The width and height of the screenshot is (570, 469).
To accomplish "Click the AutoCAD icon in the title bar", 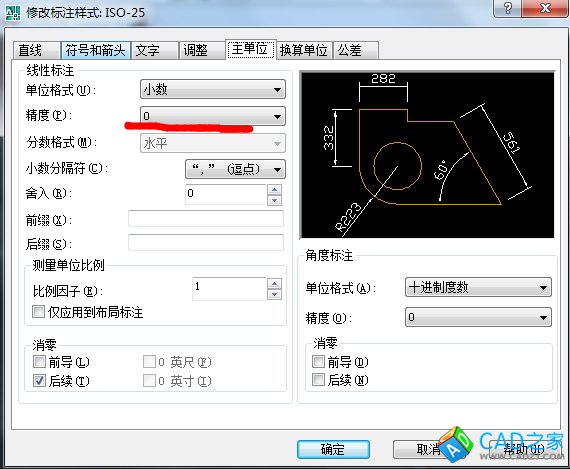I will tap(13, 12).
